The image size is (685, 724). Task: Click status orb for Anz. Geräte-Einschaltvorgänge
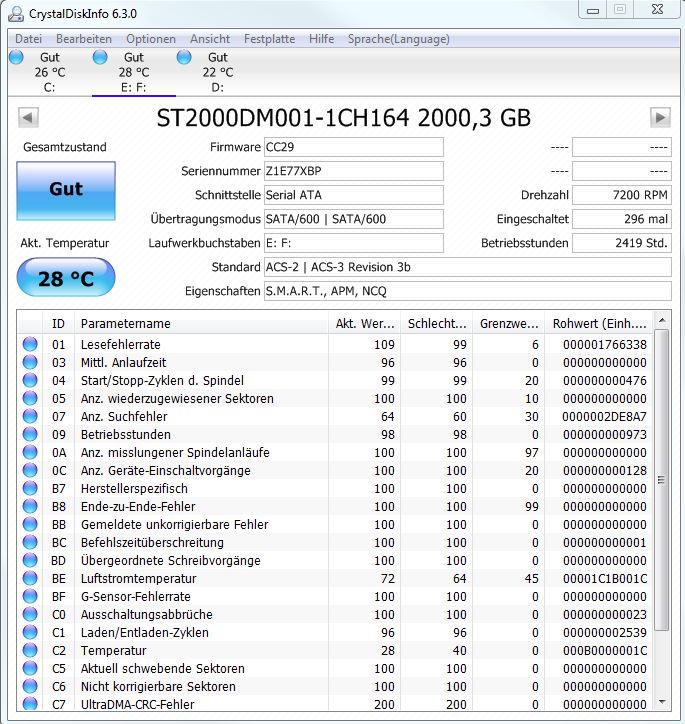point(30,470)
